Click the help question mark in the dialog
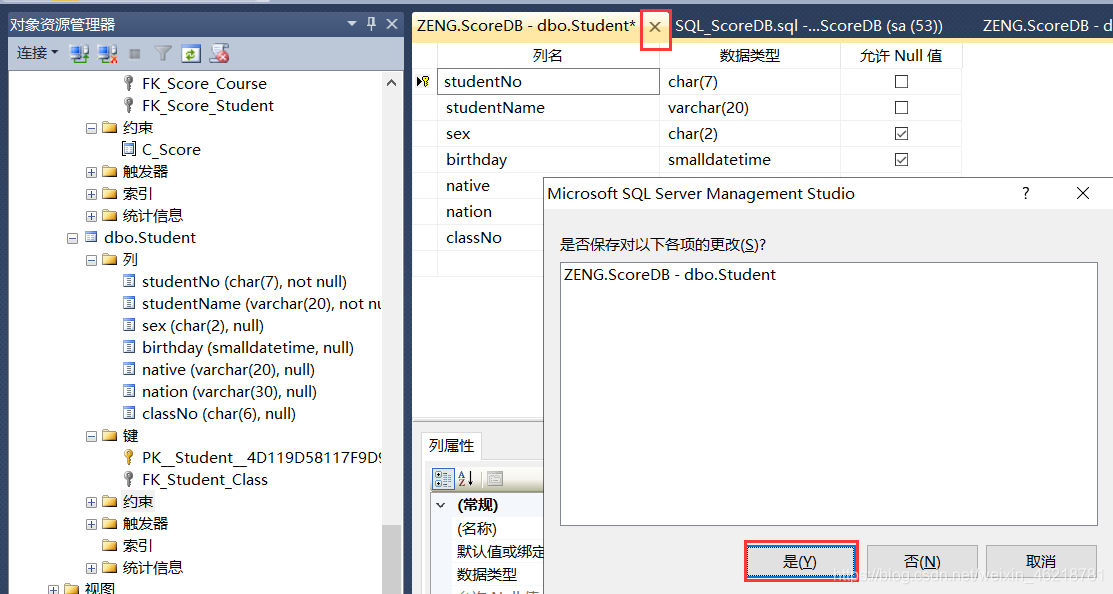 pos(1026,193)
